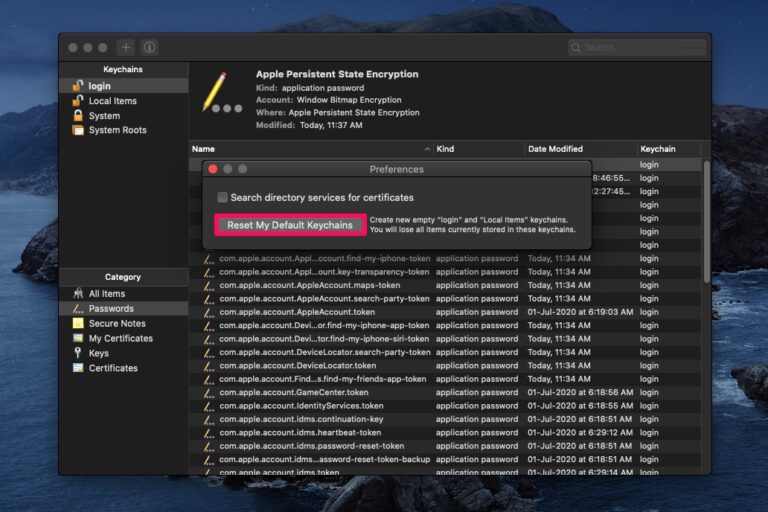Select key-transparency-token row

(445, 272)
